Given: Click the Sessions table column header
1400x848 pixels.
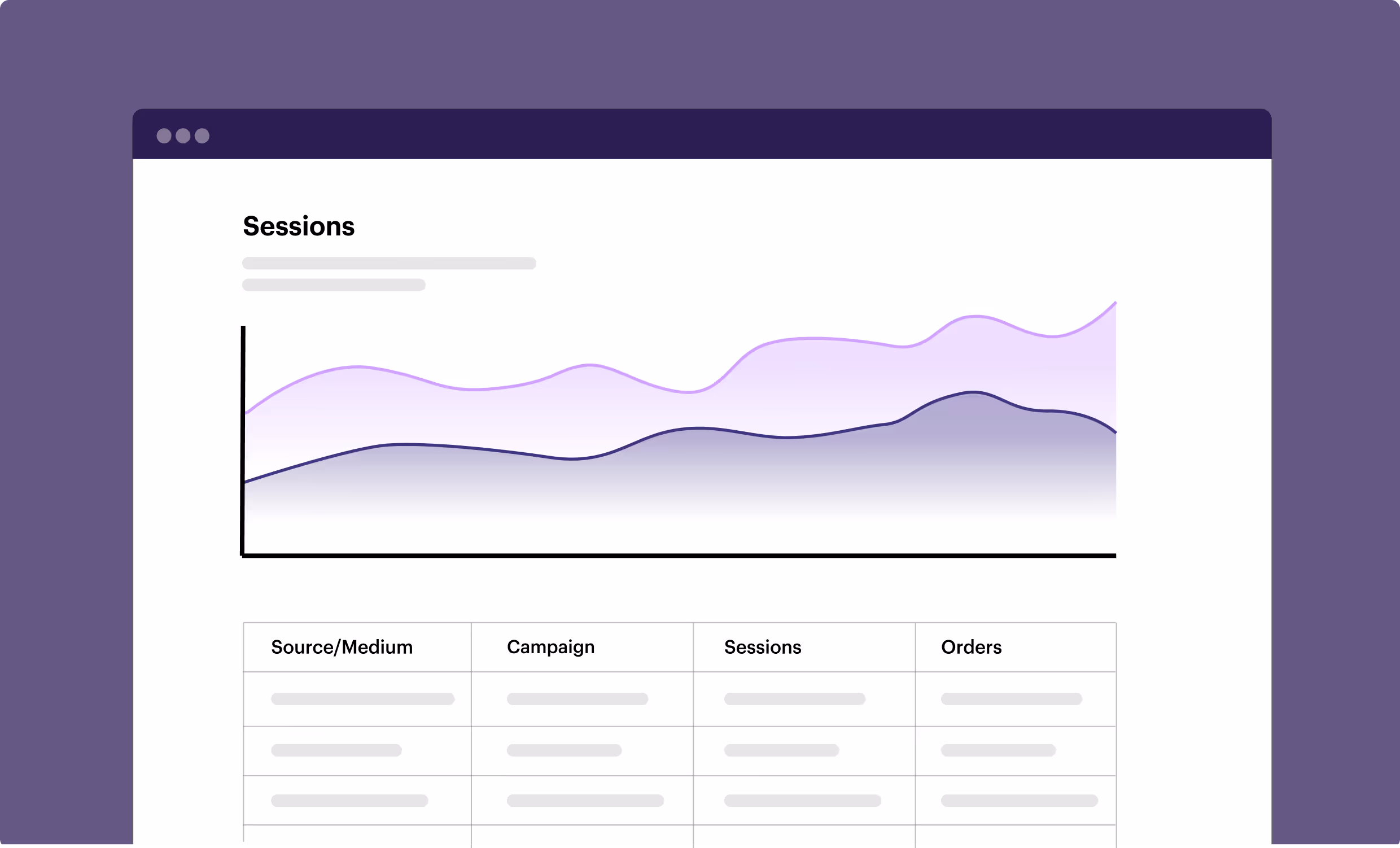Looking at the screenshot, I should (x=763, y=647).
